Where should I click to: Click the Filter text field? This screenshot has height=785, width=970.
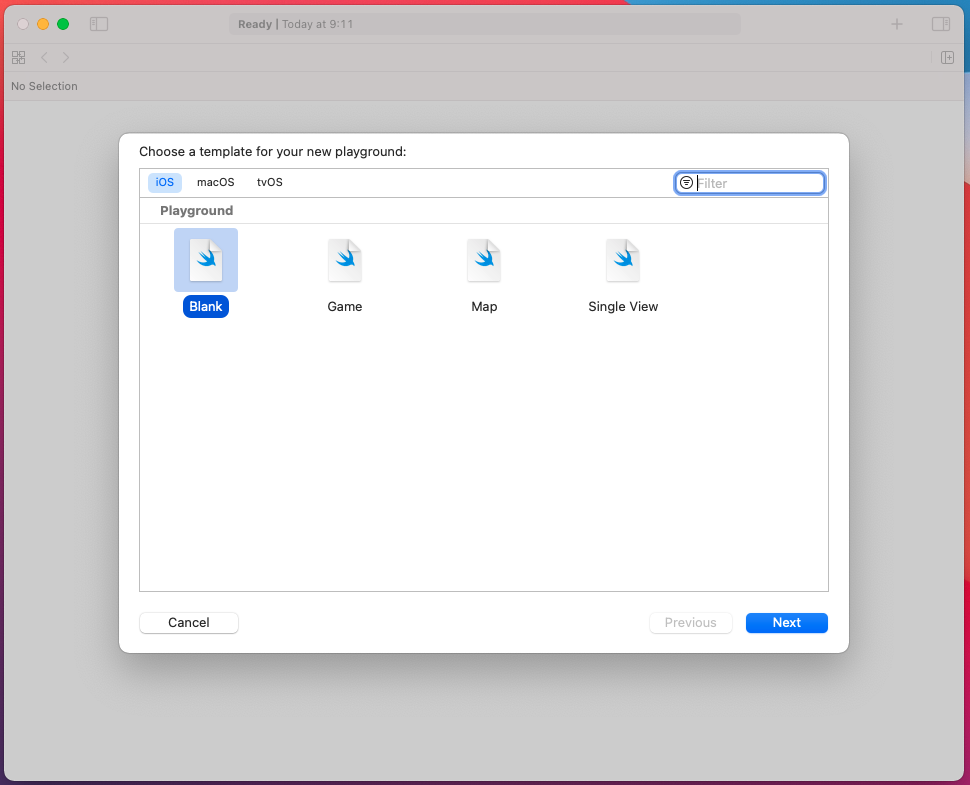click(x=749, y=182)
